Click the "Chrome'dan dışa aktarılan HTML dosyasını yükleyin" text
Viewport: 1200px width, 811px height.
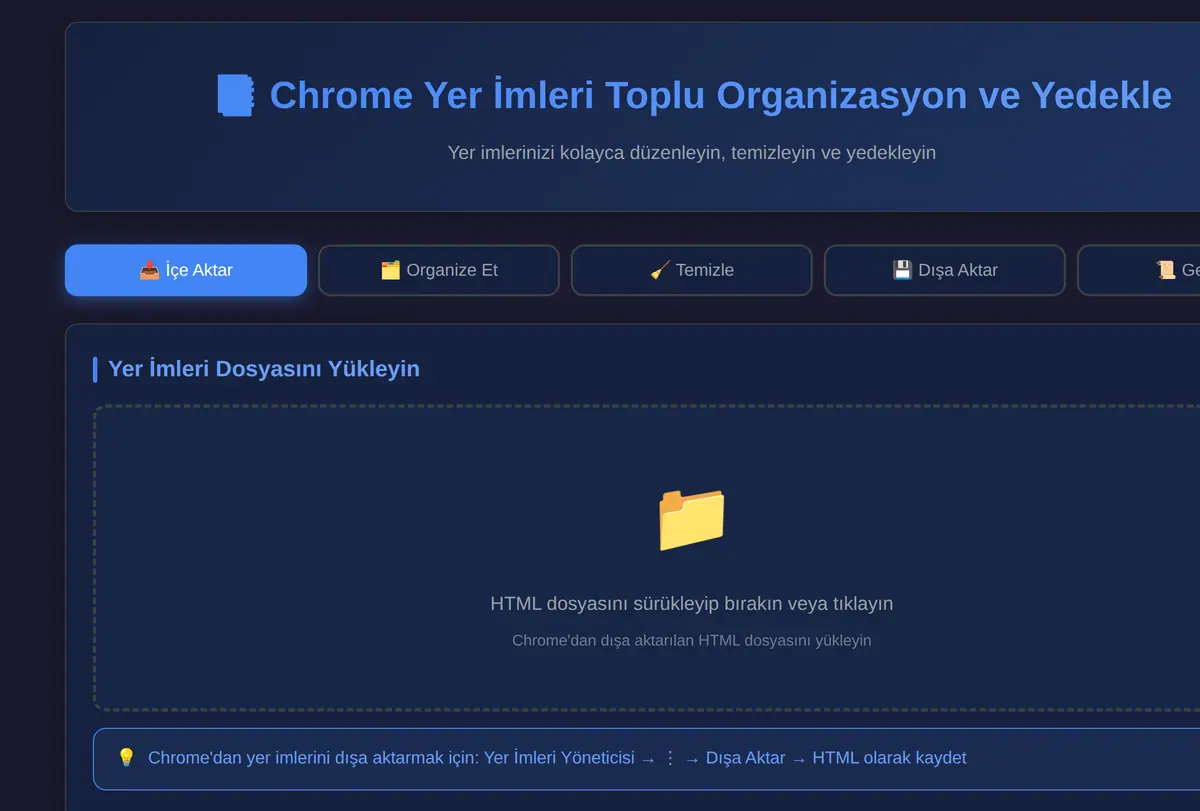coord(692,640)
